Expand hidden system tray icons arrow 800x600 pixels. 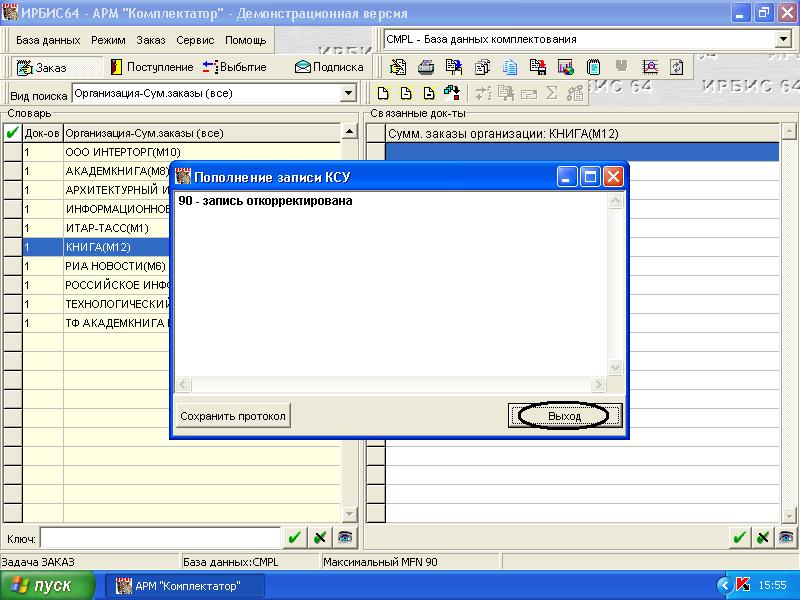click(x=724, y=585)
